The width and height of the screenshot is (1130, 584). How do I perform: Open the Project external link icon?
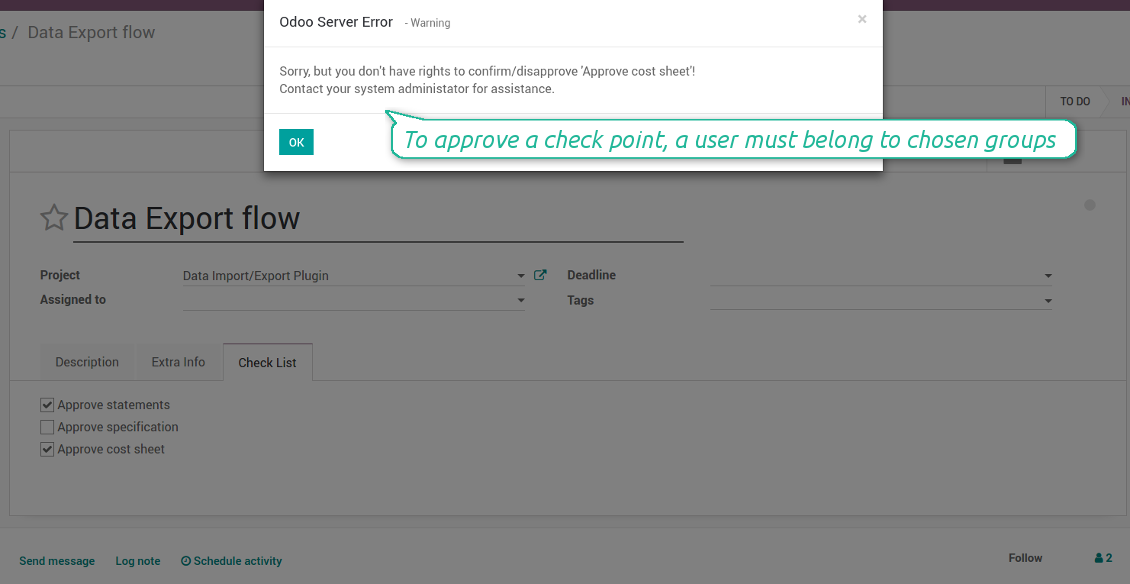[x=540, y=275]
